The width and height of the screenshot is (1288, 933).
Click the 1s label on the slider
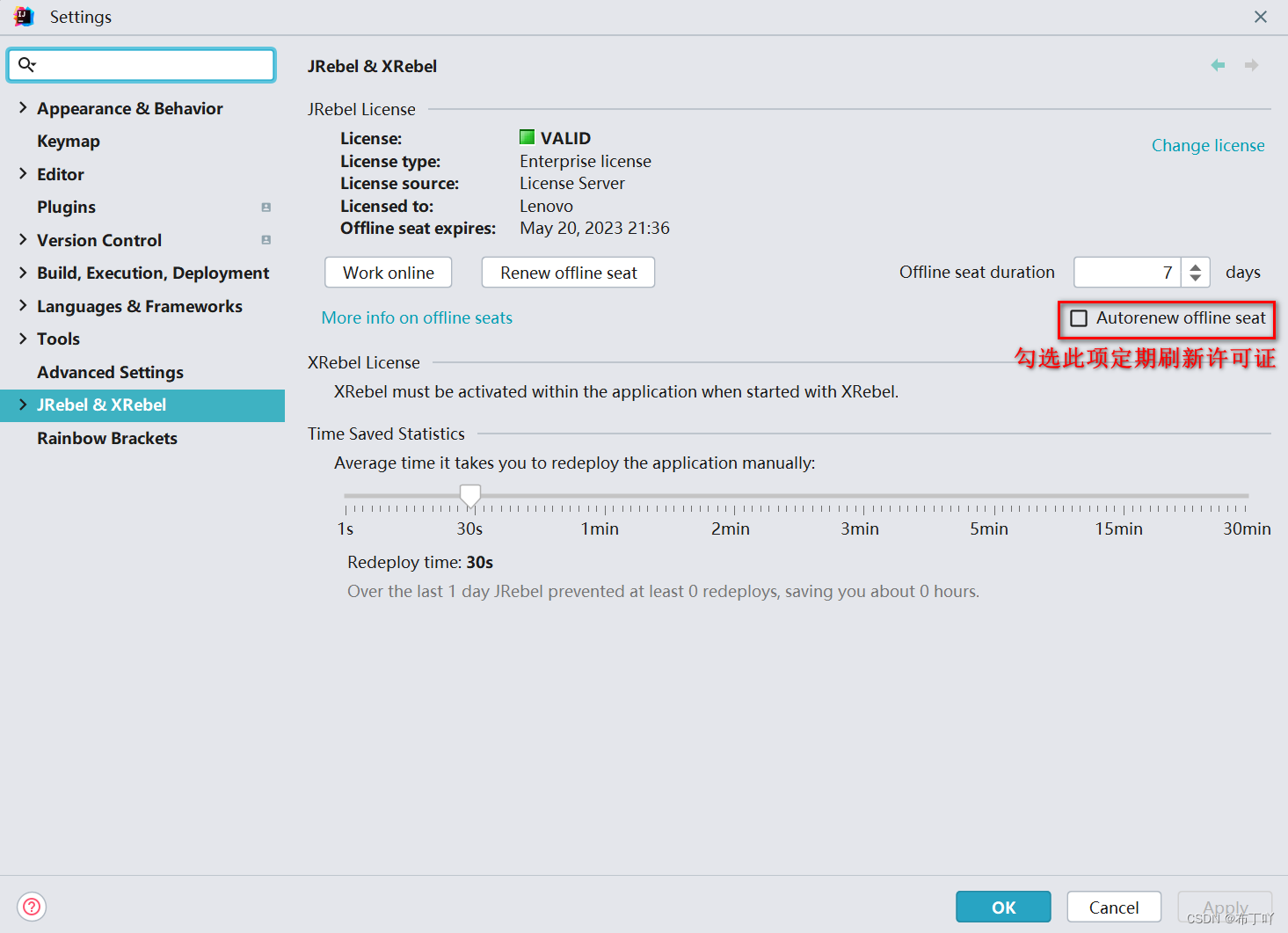346,528
